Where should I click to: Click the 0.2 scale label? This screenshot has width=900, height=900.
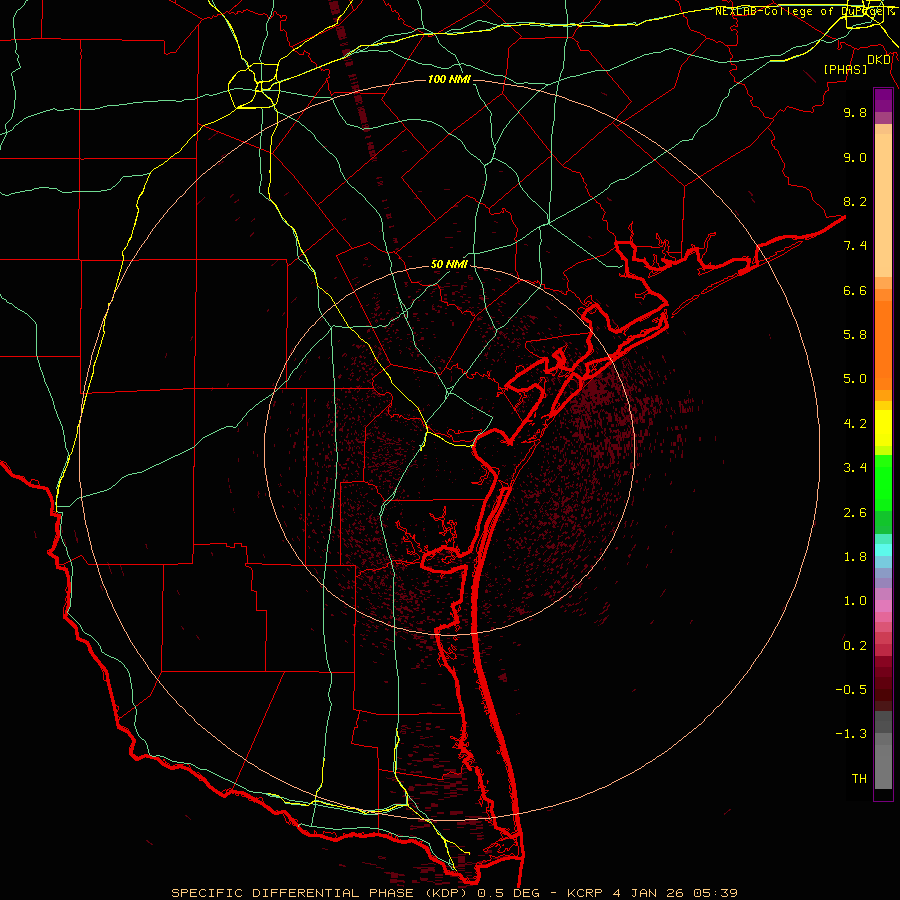855,646
